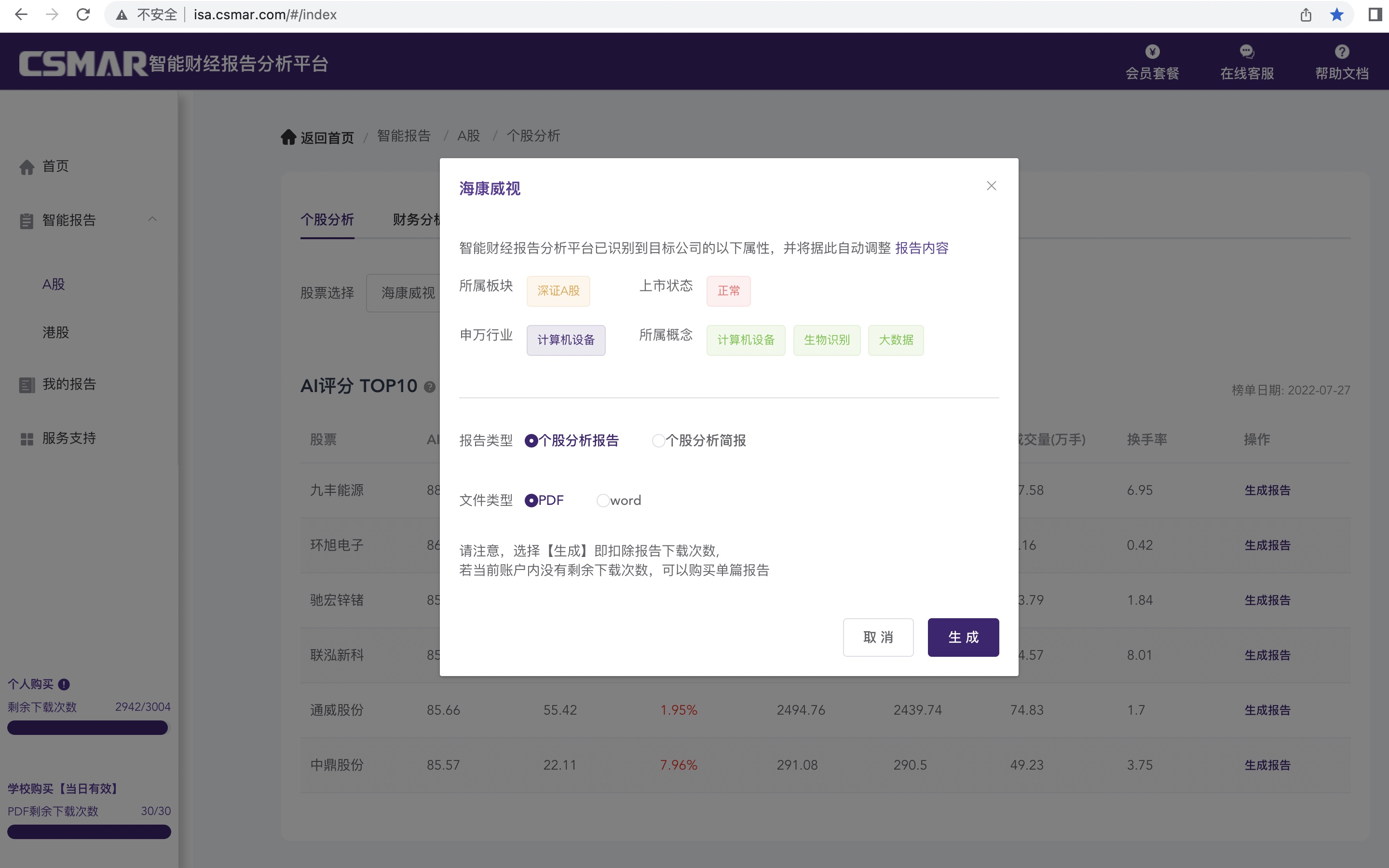Click the 服务支持 grid icon in sidebar
Image resolution: width=1389 pixels, height=868 pixels.
pos(27,439)
